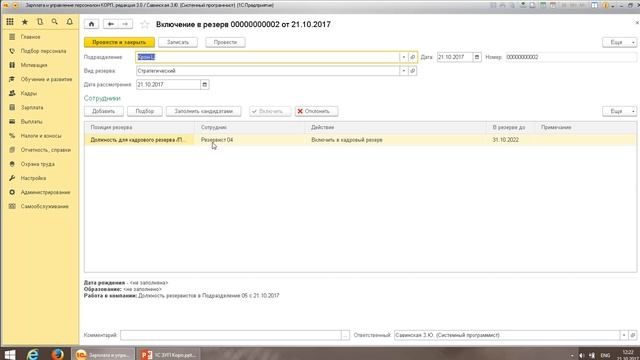
Task: Click the Включить button
Action: pyautogui.click(x=270, y=111)
